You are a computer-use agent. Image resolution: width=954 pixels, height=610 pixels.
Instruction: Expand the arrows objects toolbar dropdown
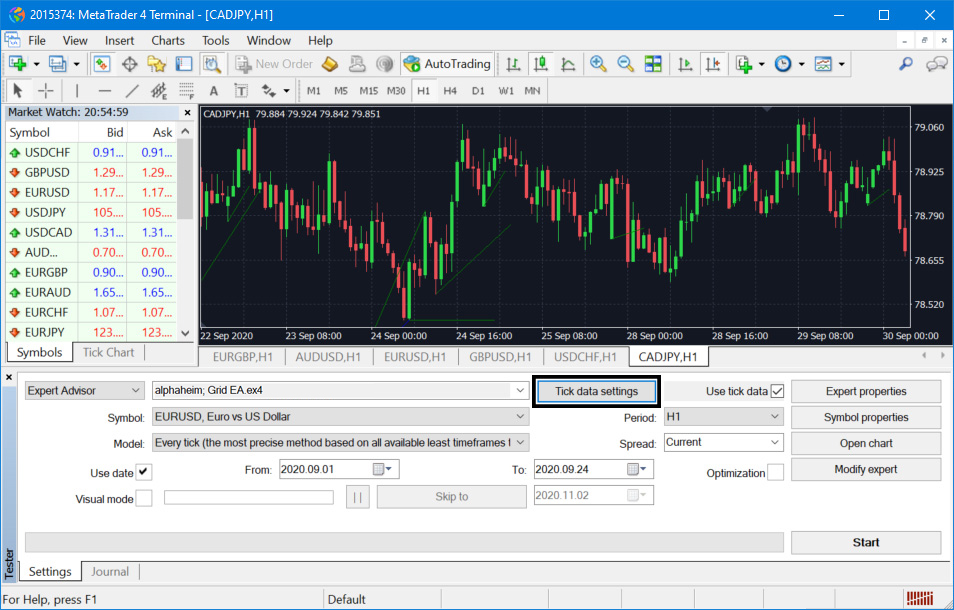[x=287, y=91]
